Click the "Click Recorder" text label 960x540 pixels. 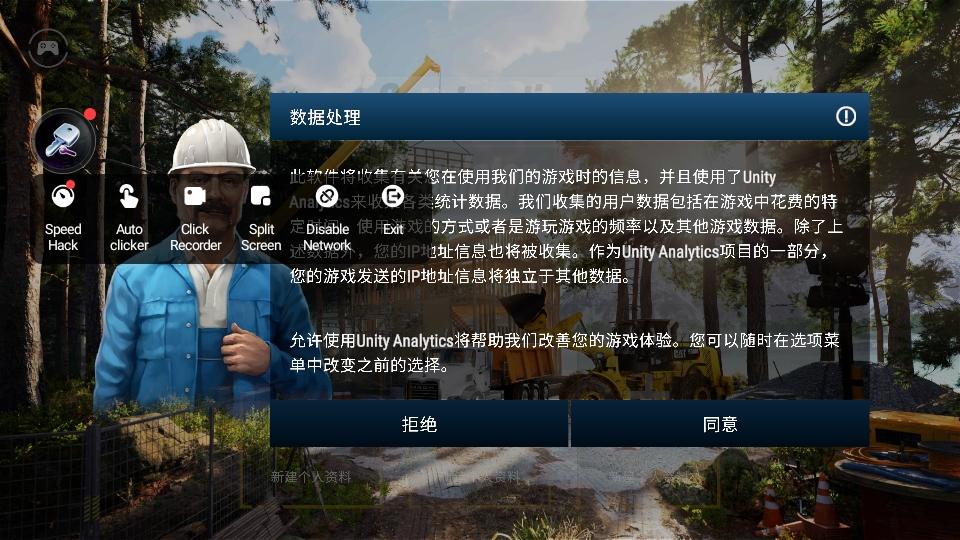point(195,237)
